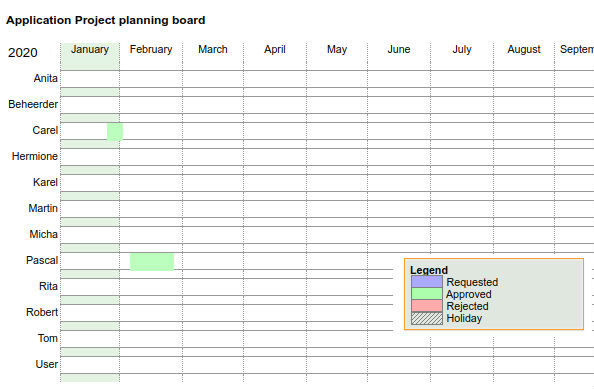Click the Application Project planning board title

(106, 20)
